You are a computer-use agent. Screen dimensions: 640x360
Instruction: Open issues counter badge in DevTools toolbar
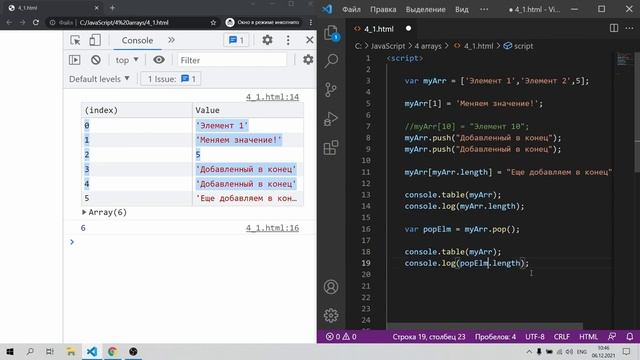(x=236, y=40)
